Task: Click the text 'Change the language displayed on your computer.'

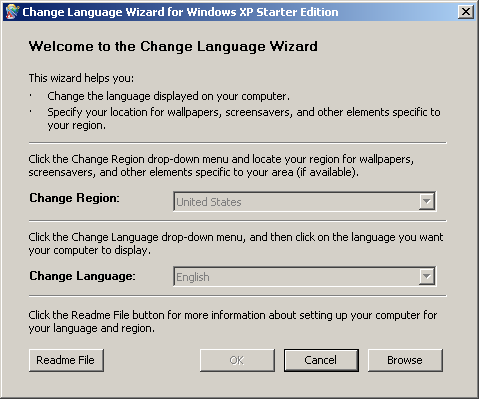Action: tap(168, 96)
